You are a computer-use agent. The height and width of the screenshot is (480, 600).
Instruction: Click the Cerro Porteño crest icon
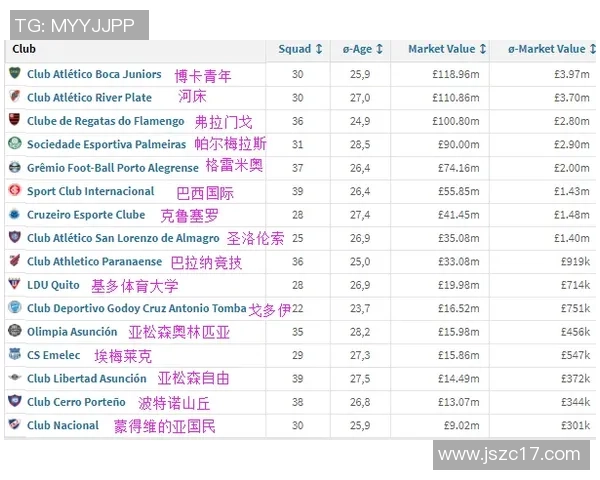15,401
